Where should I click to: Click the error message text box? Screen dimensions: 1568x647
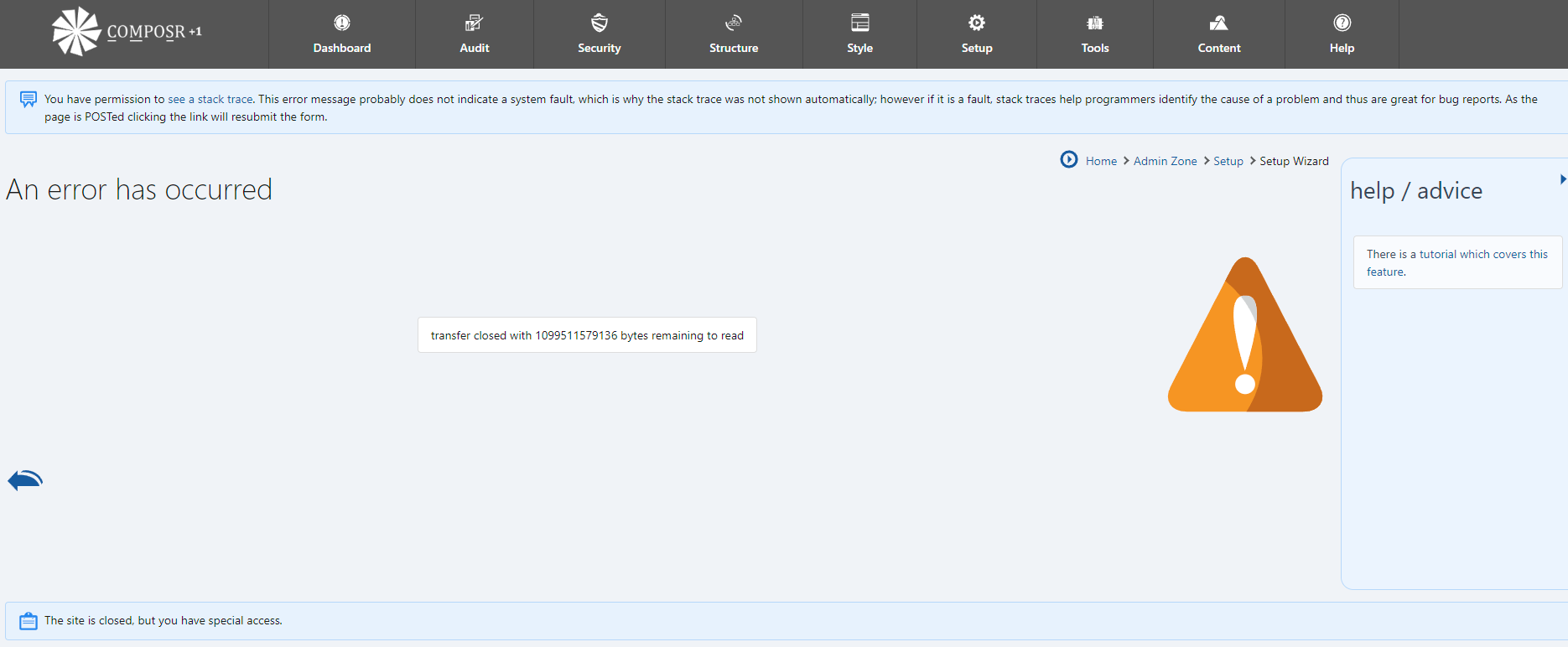click(x=587, y=335)
